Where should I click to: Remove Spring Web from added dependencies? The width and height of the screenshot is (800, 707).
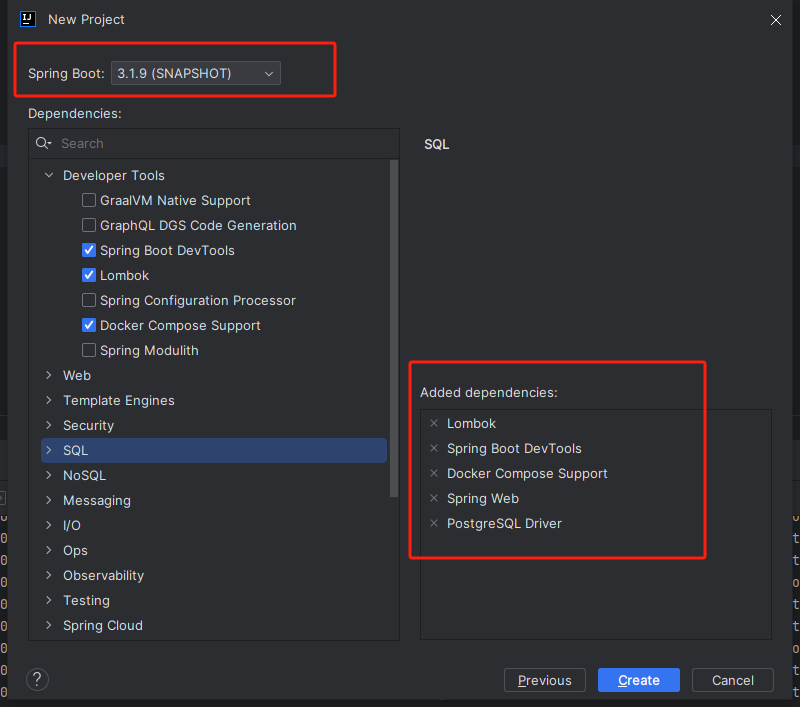(x=434, y=498)
